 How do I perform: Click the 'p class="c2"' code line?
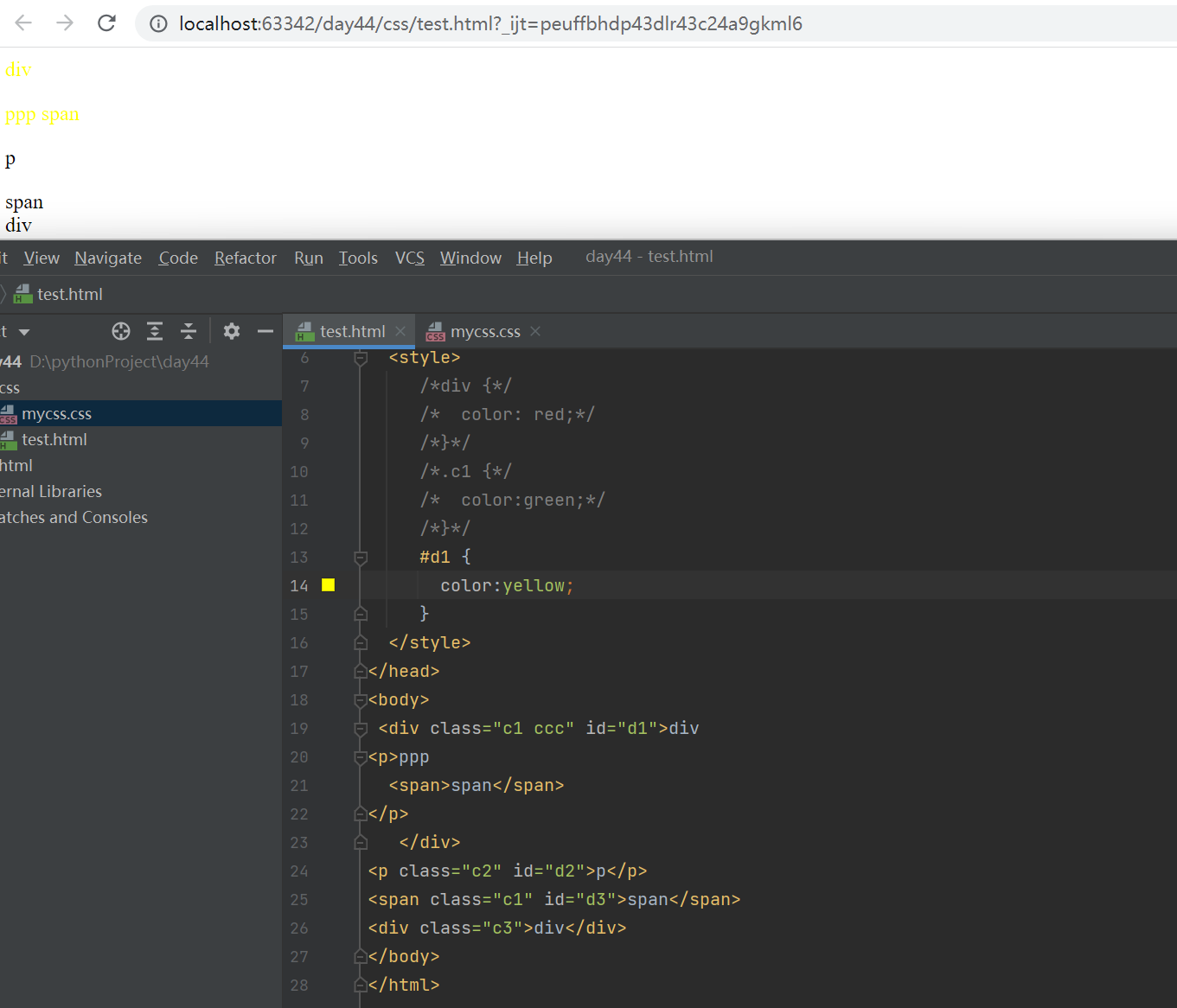click(x=508, y=871)
